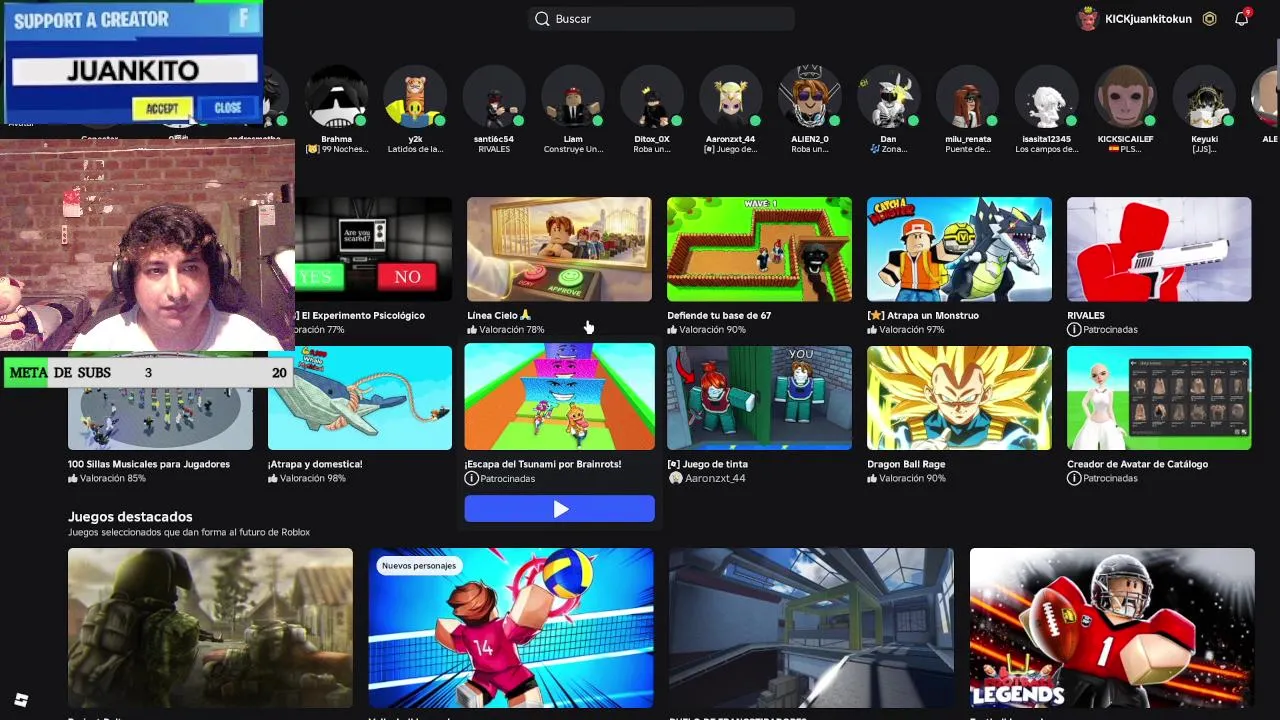
Task: Open the Football Legends featured banner
Action: (x=1112, y=628)
